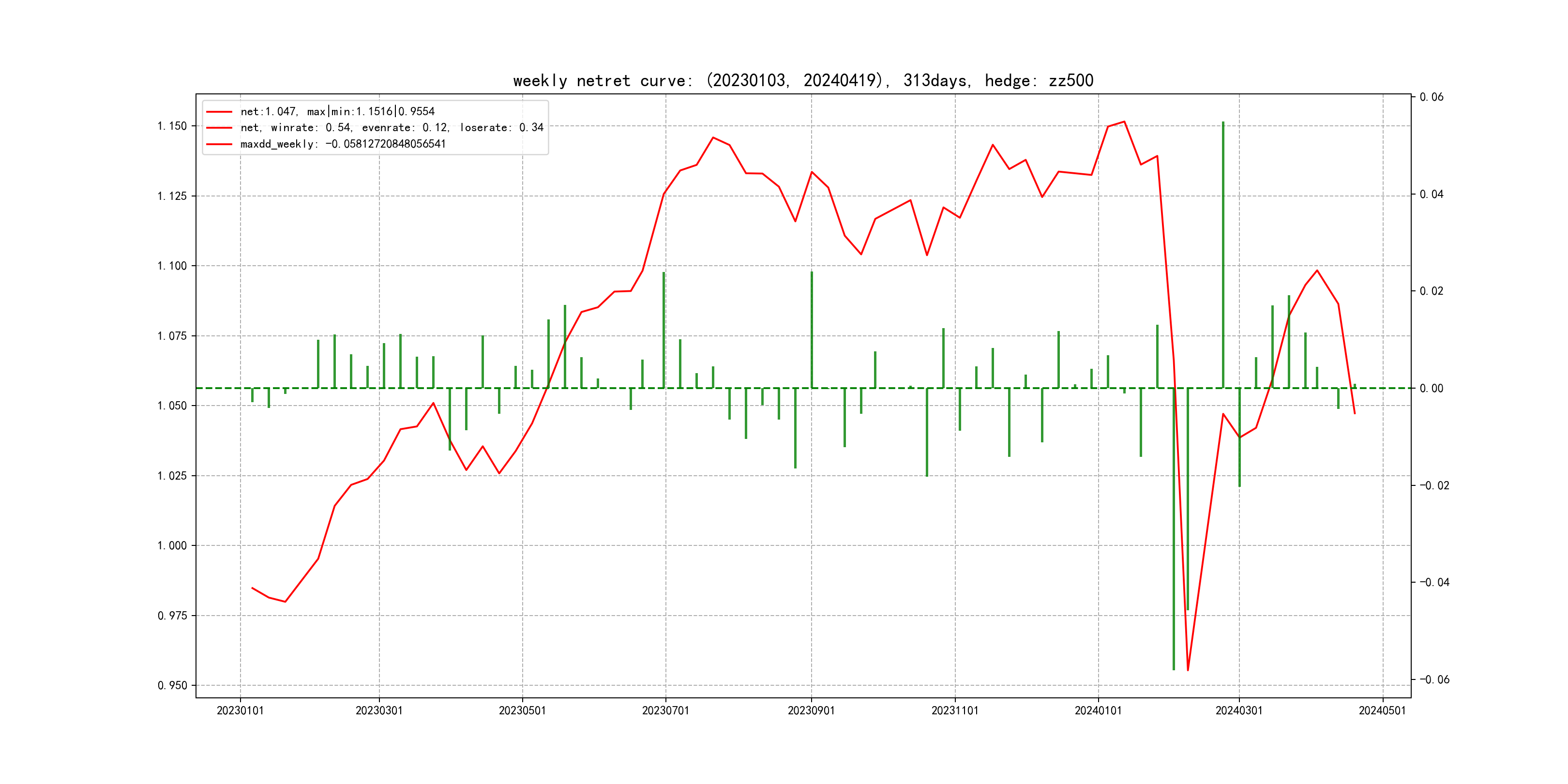Click the 20230501 x-axis date label
The height and width of the screenshot is (784, 1568).
click(x=522, y=711)
